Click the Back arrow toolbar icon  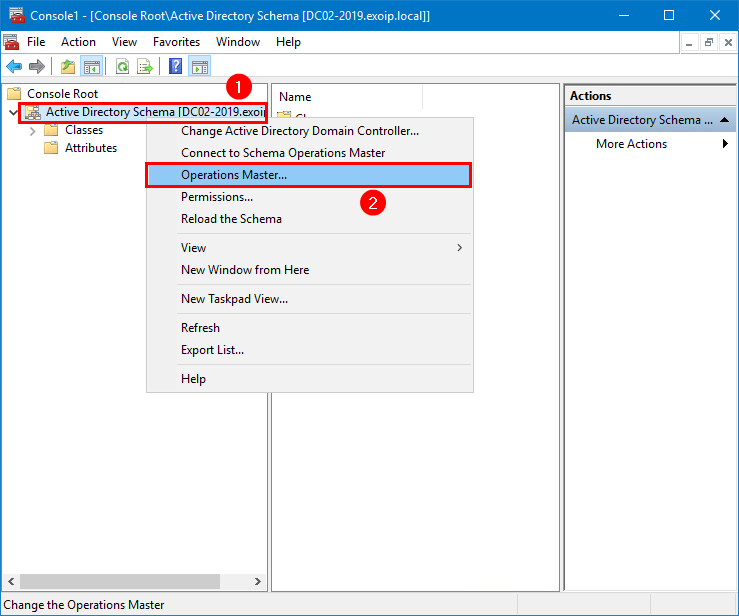[x=14, y=66]
